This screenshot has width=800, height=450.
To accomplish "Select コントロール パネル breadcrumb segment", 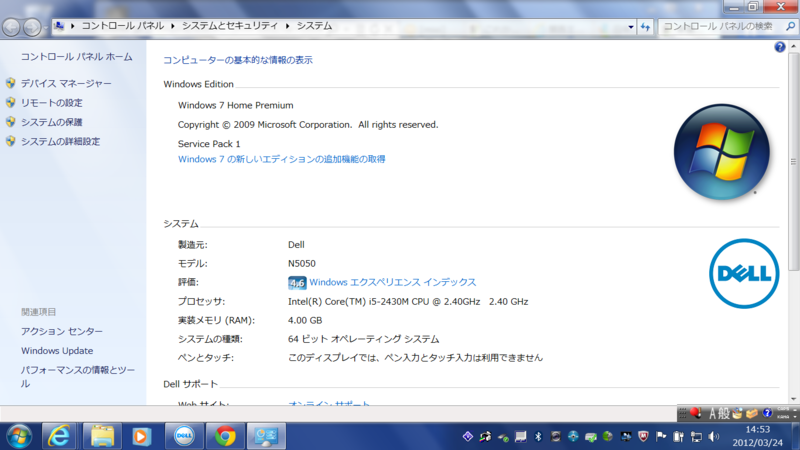I will pyautogui.click(x=122, y=26).
